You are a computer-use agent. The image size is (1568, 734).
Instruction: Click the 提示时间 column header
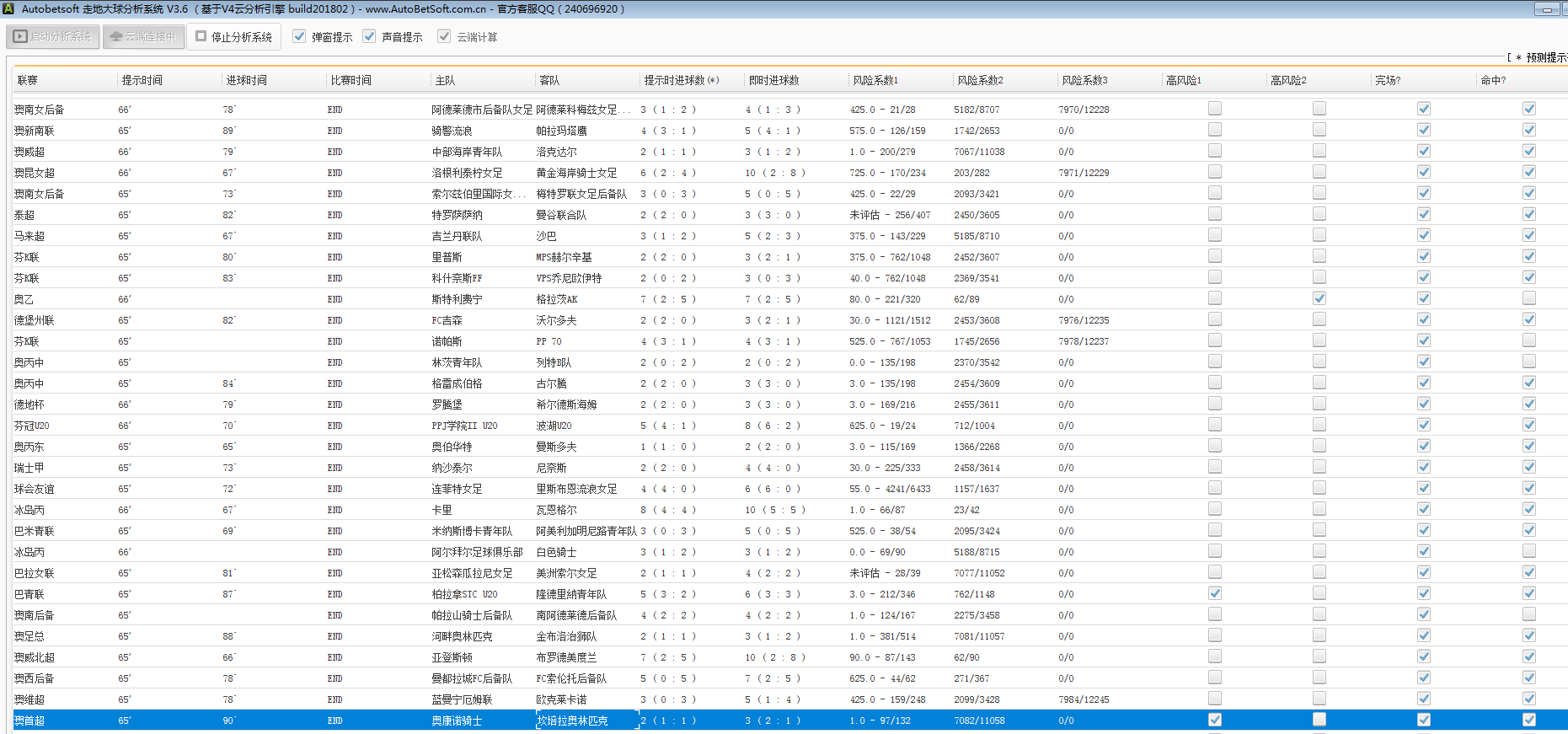pyautogui.click(x=142, y=81)
